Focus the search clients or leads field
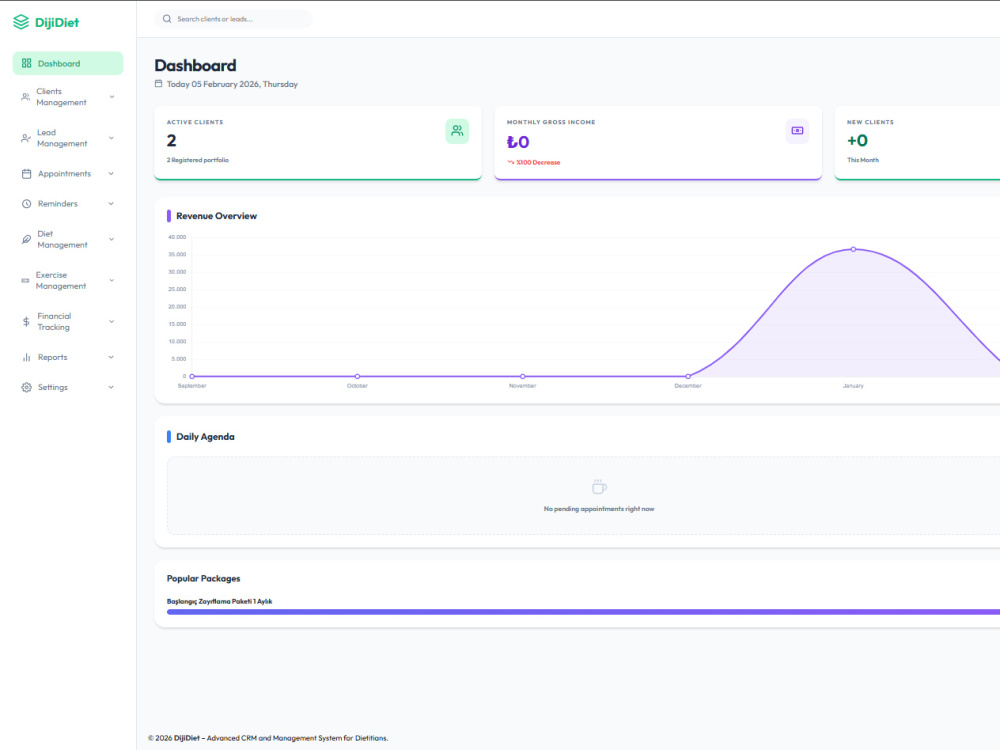 click(x=233, y=19)
